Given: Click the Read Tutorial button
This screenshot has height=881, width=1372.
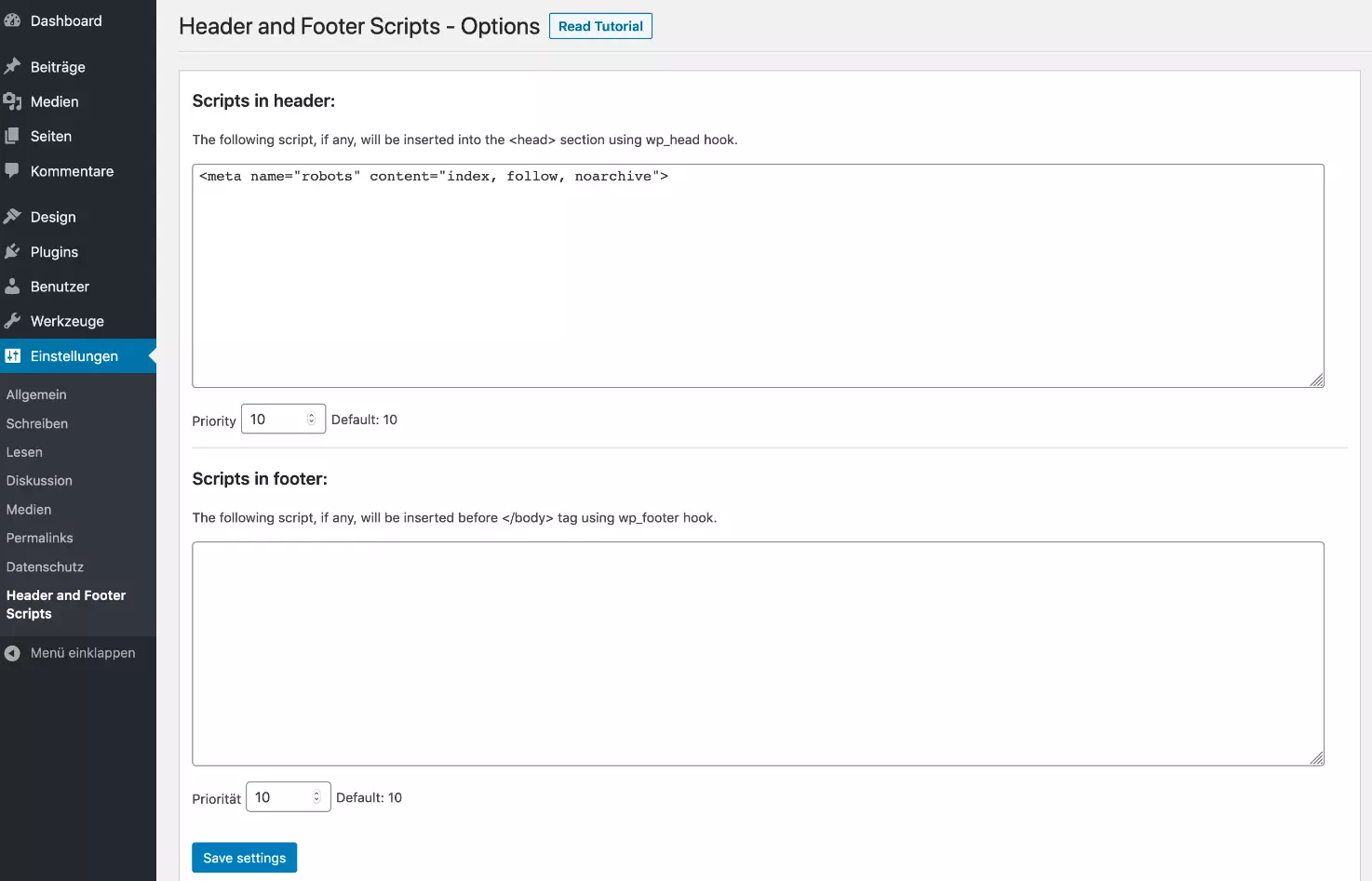Looking at the screenshot, I should tap(600, 26).
